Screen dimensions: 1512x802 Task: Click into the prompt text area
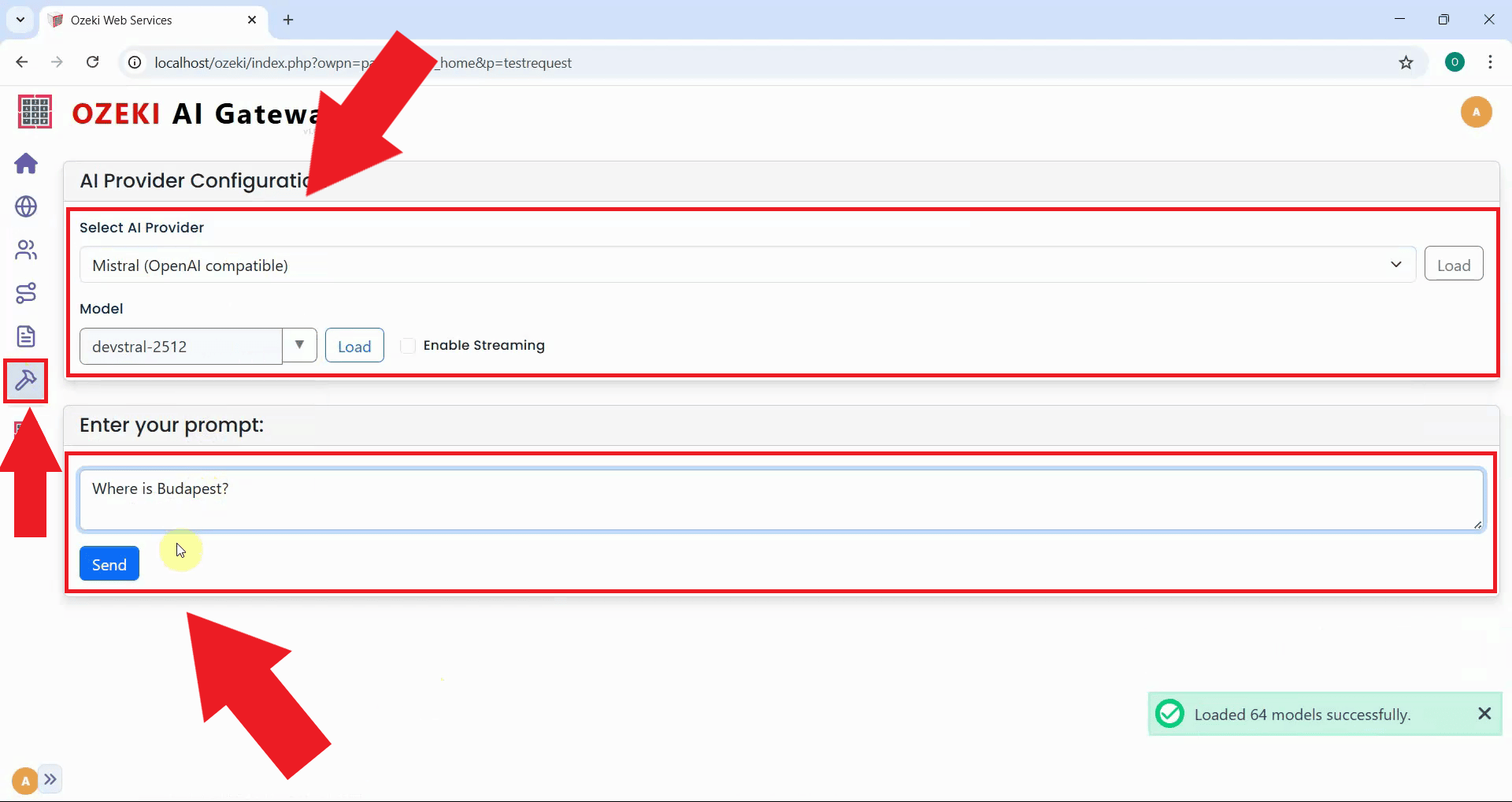780,499
